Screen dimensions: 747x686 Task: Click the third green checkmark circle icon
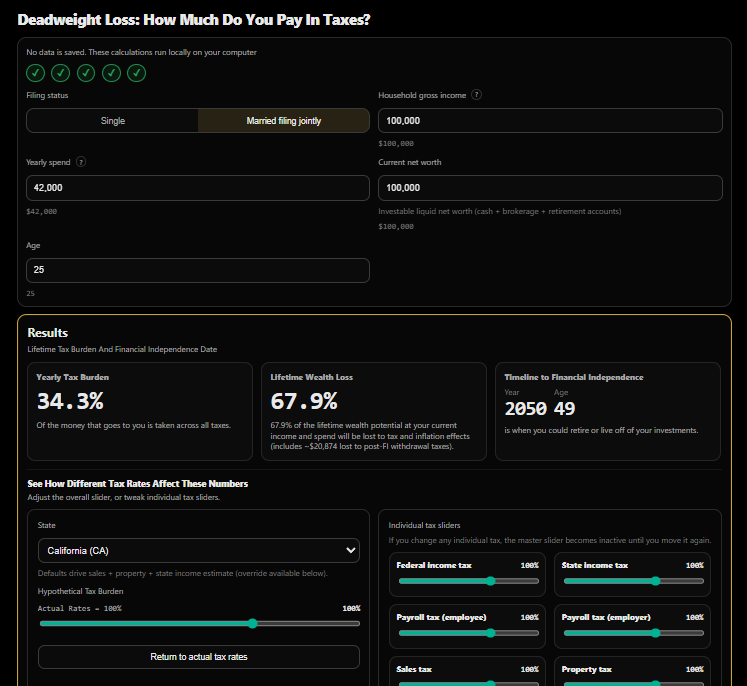86,73
